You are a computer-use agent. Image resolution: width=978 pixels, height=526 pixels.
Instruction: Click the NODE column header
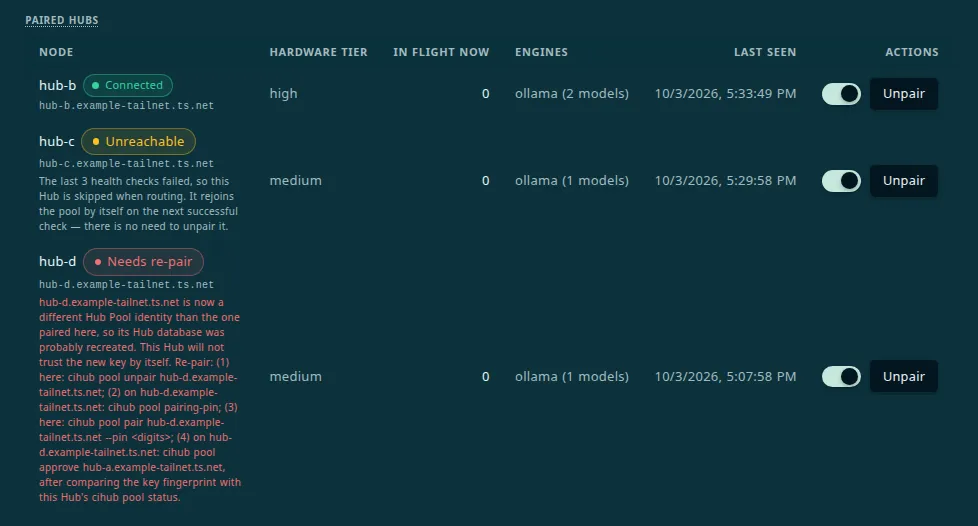(56, 52)
